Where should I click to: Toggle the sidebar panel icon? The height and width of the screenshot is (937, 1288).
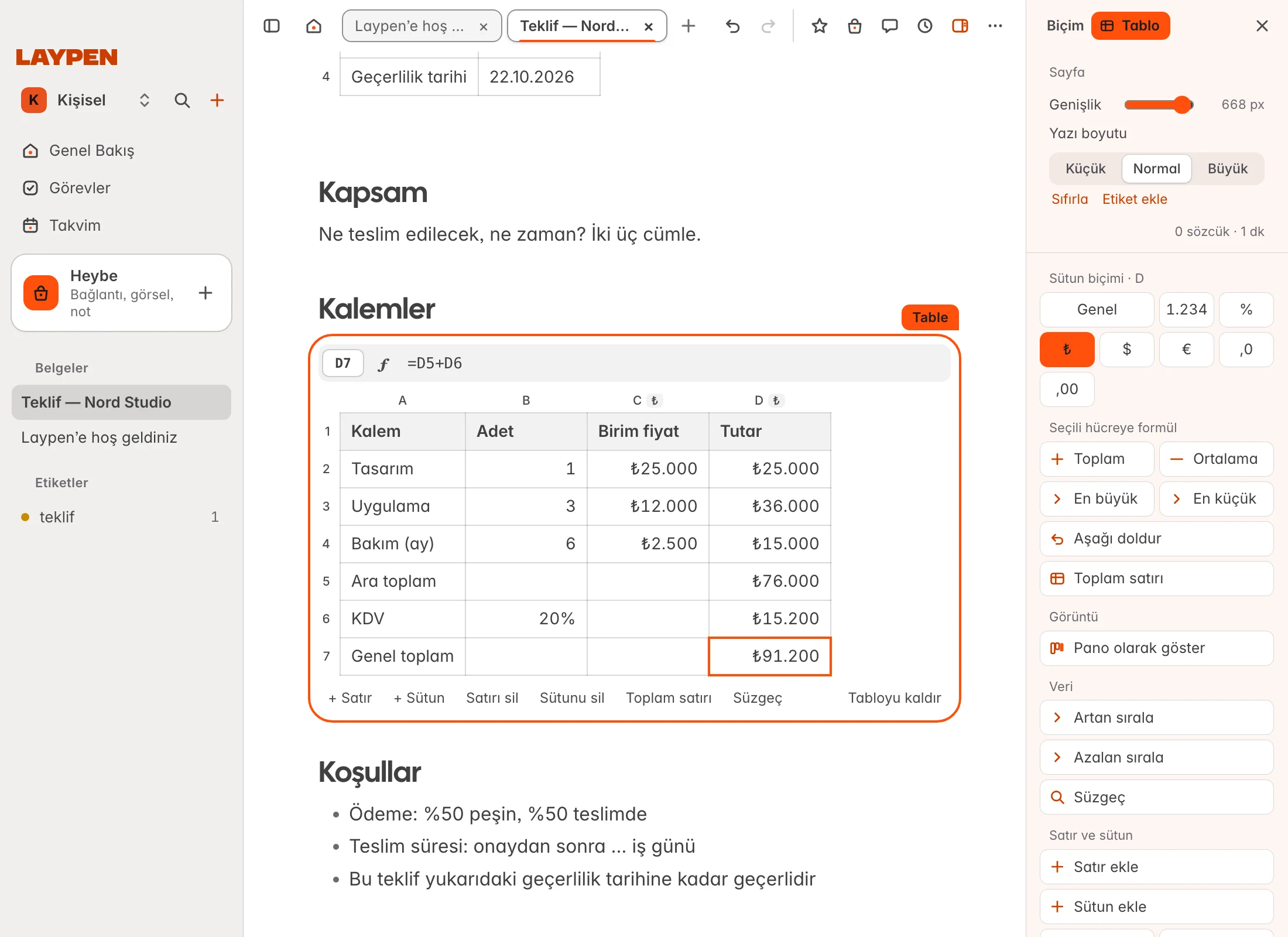(x=272, y=26)
